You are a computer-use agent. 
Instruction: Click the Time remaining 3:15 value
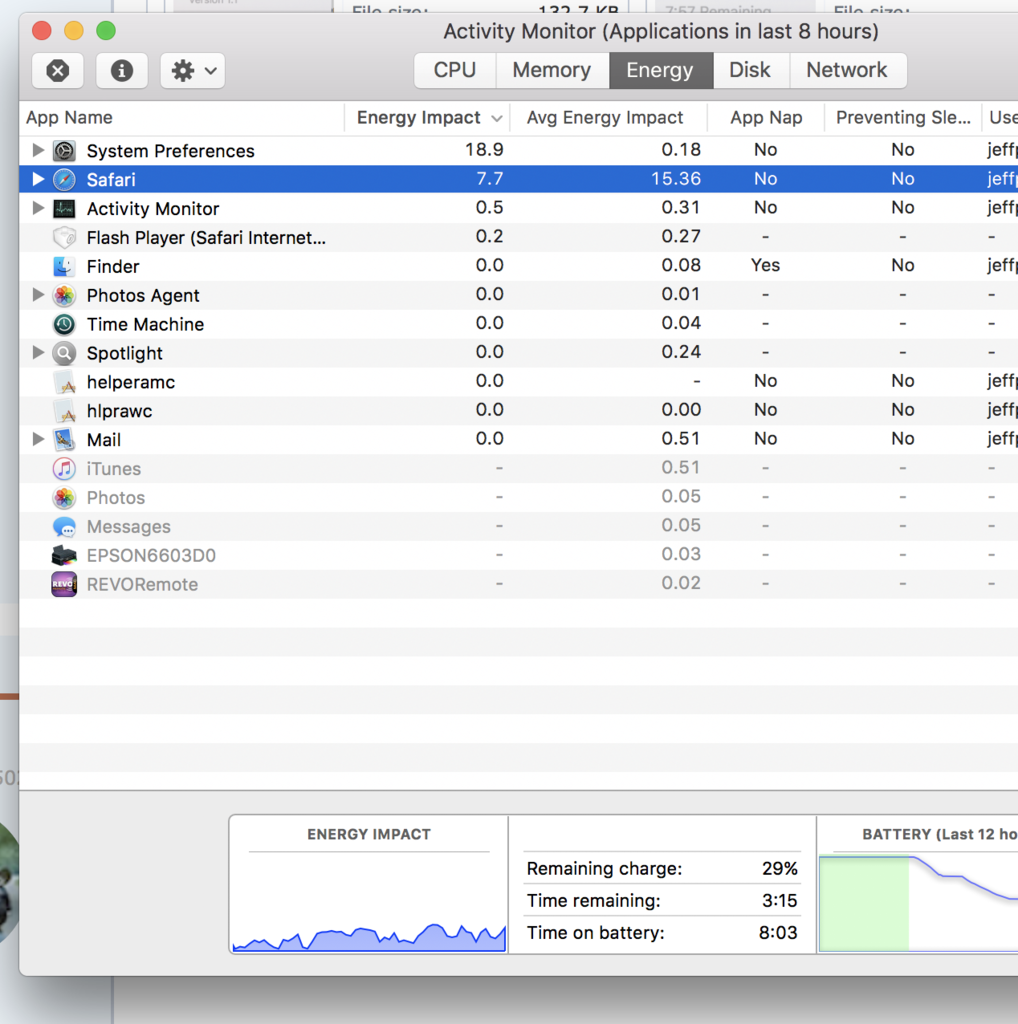coord(780,901)
